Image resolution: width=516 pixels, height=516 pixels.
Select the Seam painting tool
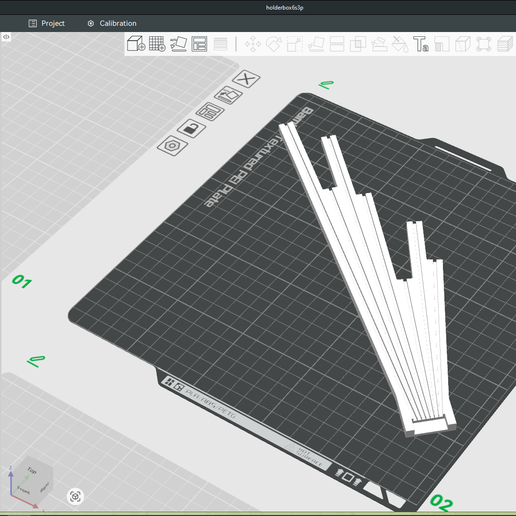pyautogui.click(x=442, y=44)
